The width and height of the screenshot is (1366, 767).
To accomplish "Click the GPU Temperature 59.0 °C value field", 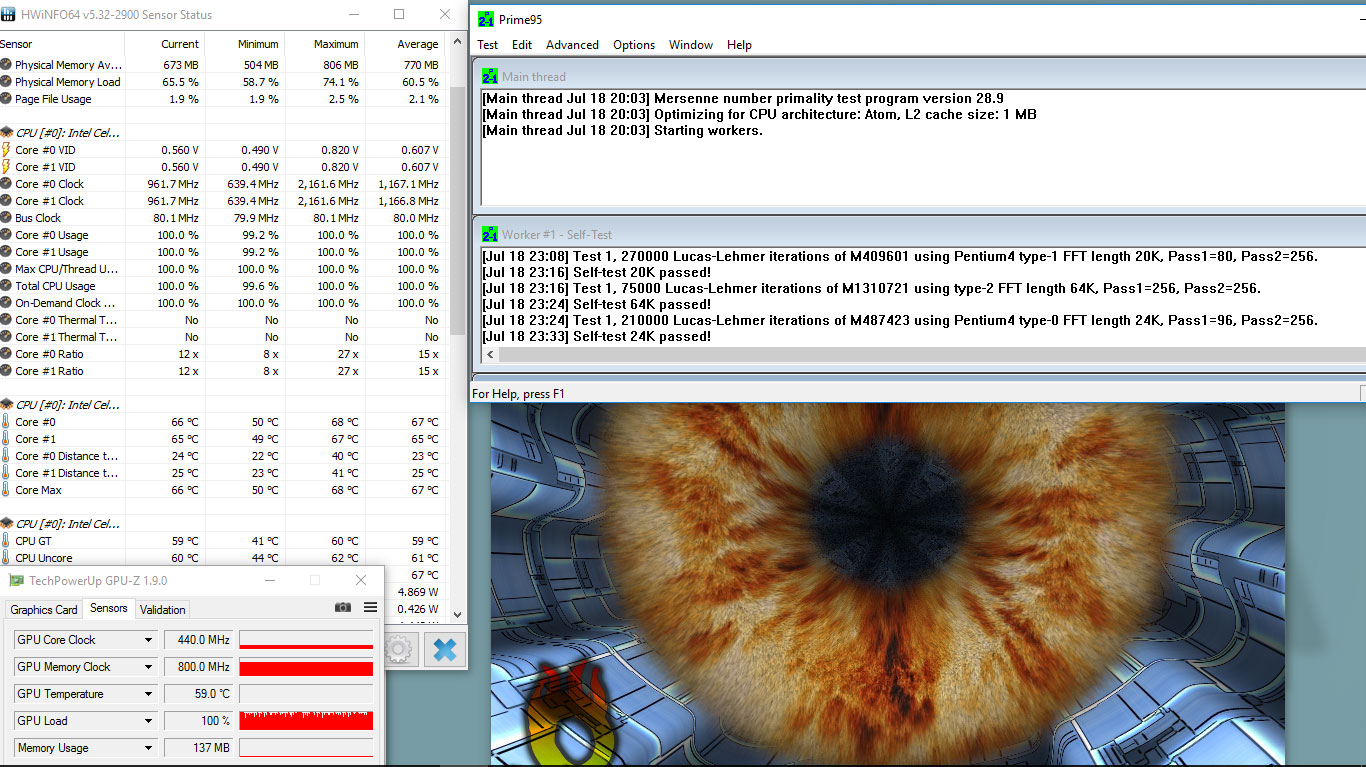I will point(199,694).
